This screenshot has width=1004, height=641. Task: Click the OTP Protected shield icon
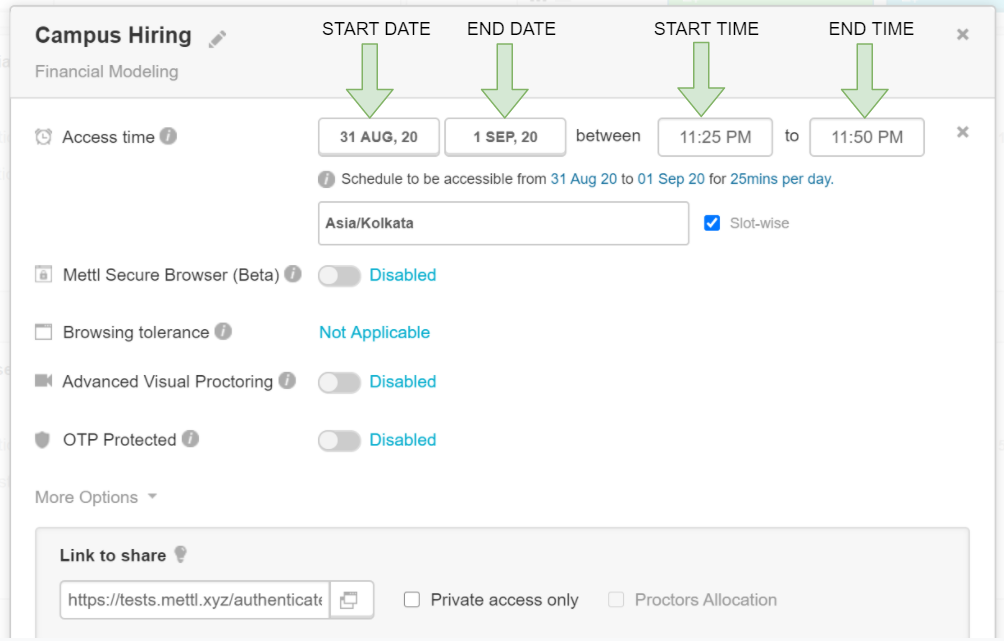42,440
